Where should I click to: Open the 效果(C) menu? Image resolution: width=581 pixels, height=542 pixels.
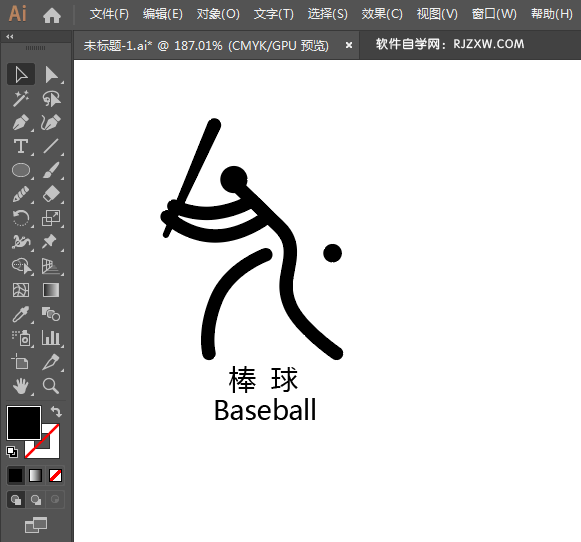(382, 14)
